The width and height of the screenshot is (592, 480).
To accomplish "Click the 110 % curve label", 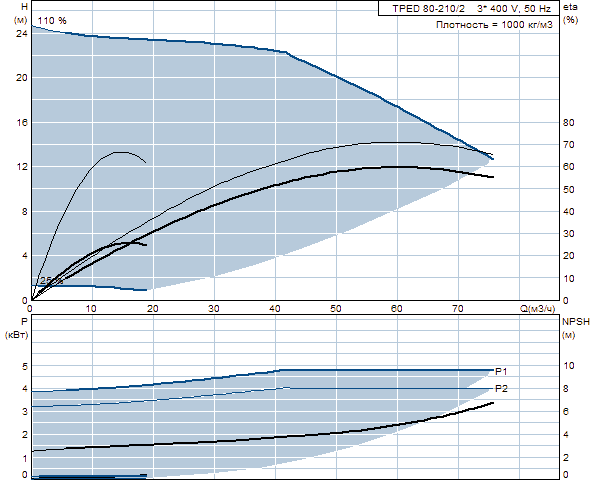I will point(52,20).
